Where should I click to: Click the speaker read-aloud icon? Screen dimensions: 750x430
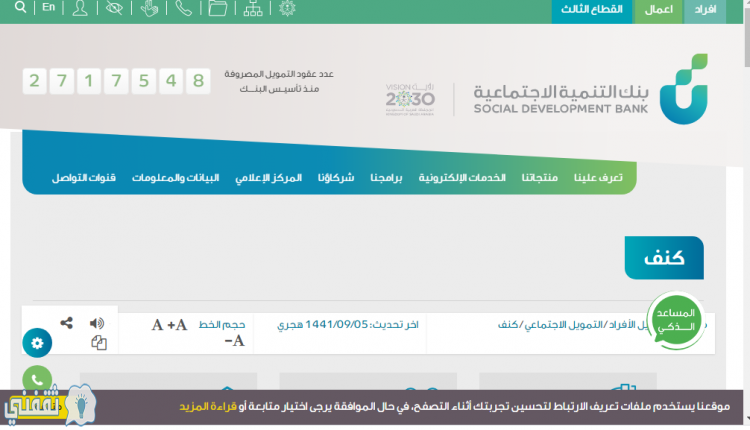coord(97,323)
